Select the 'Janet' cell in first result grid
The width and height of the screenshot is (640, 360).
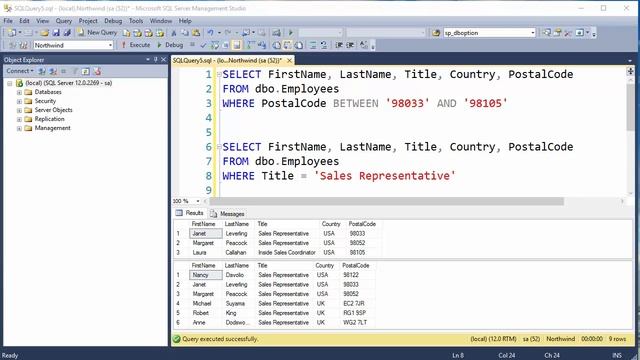pos(205,233)
